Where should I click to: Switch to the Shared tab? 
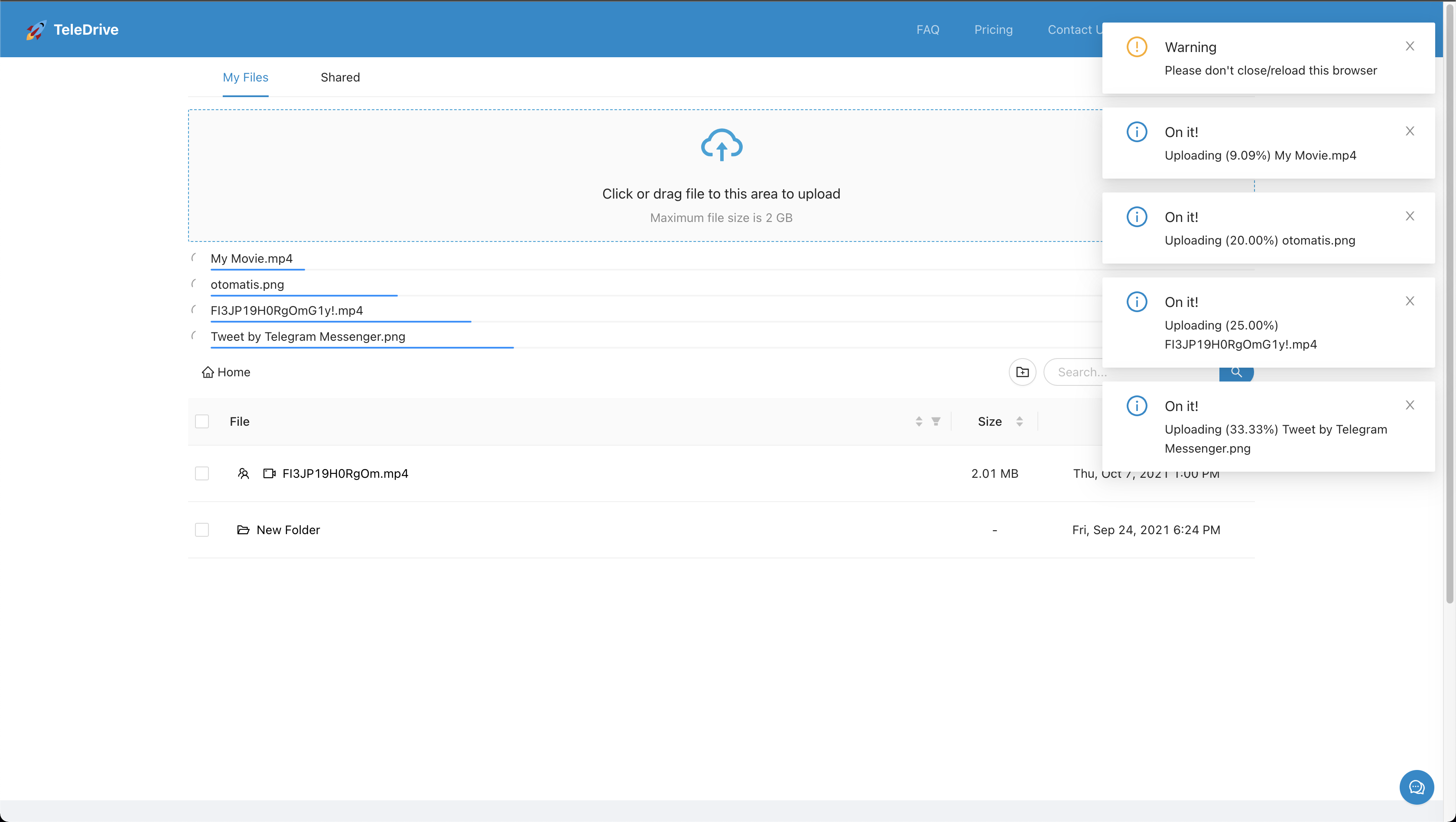(x=340, y=78)
